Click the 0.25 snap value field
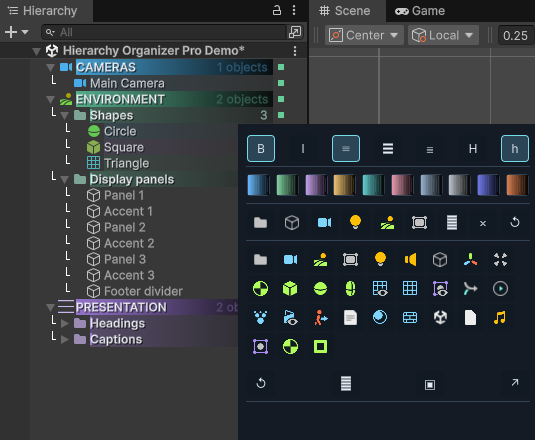 tap(516, 35)
